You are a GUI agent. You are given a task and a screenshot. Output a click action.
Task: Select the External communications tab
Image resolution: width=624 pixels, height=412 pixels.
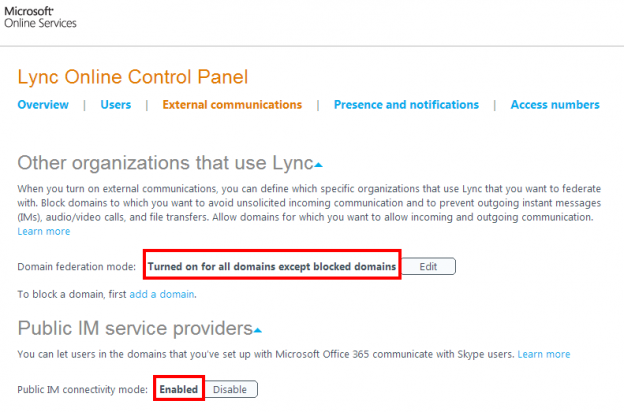[x=232, y=105]
